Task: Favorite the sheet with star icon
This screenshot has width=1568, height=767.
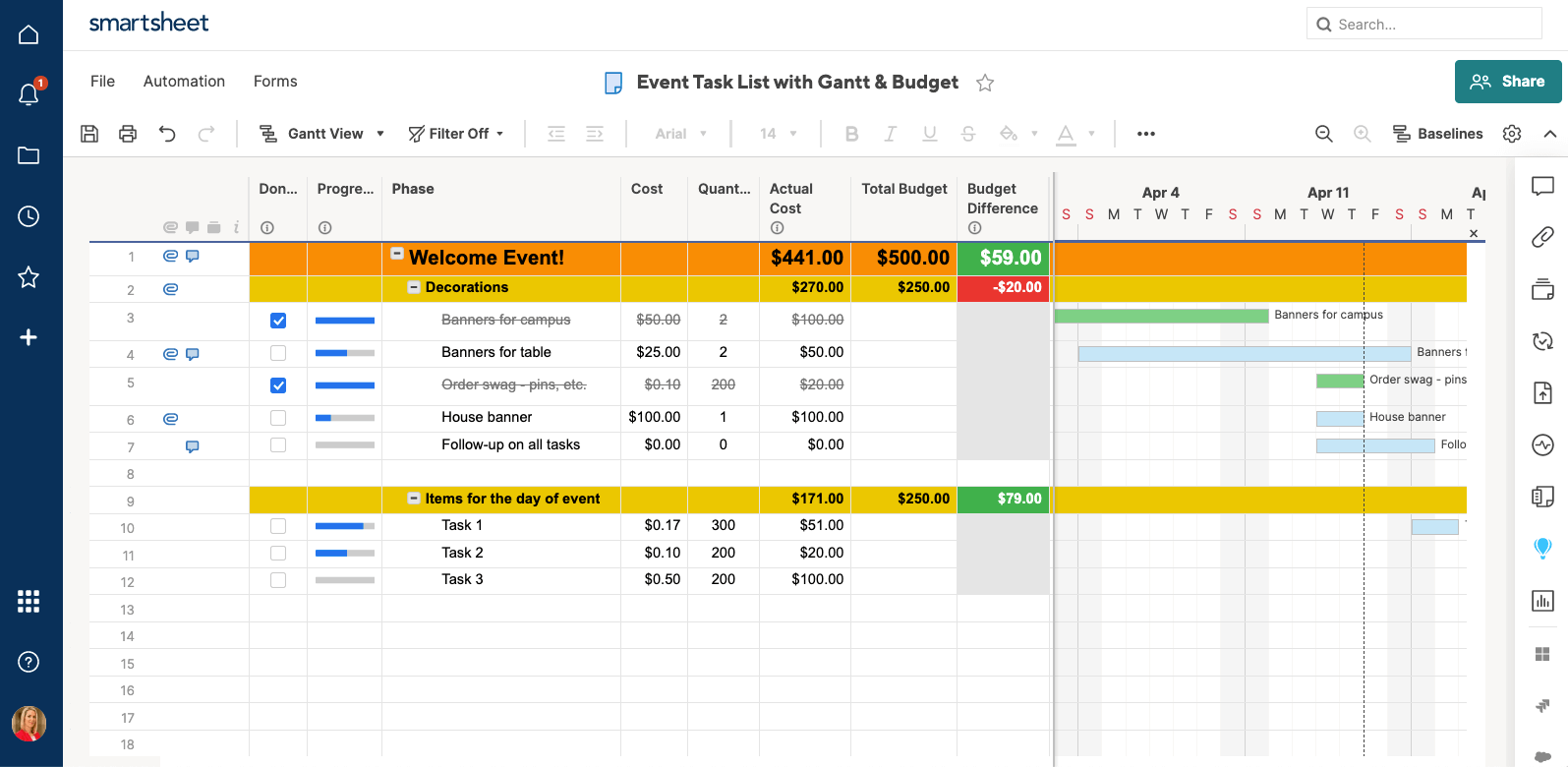Action: 985,83
